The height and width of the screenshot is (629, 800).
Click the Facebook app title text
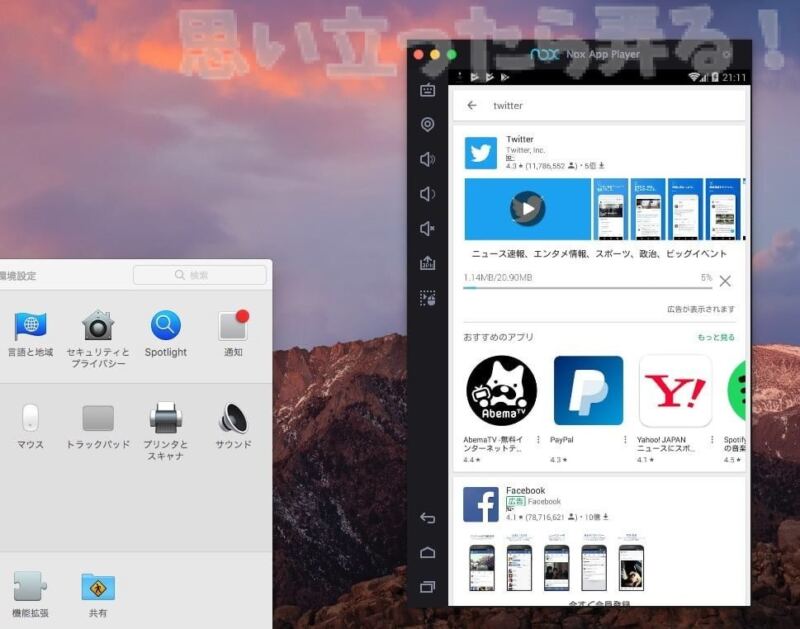(526, 490)
